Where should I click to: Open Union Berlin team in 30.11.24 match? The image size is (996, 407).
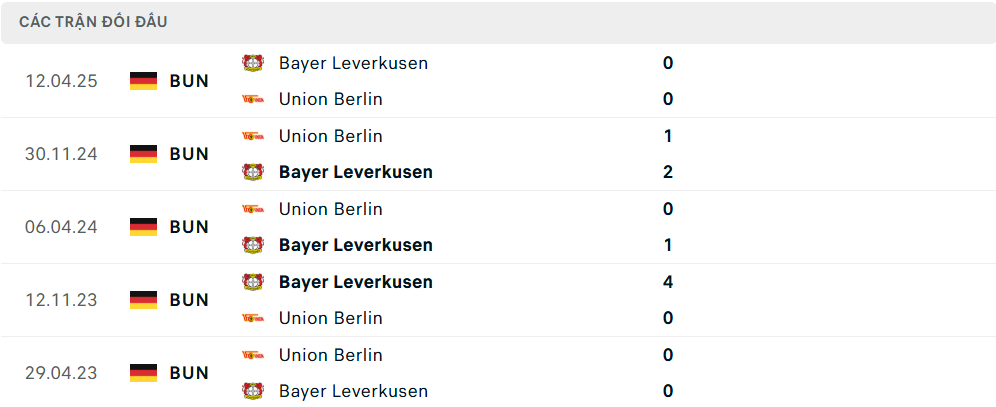330,136
